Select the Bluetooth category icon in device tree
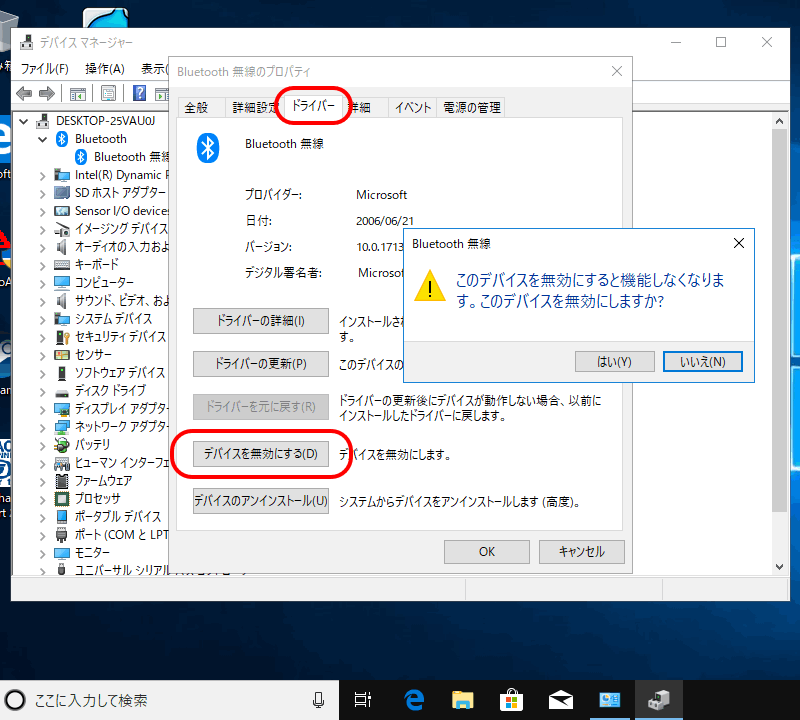800x720 pixels. point(62,139)
